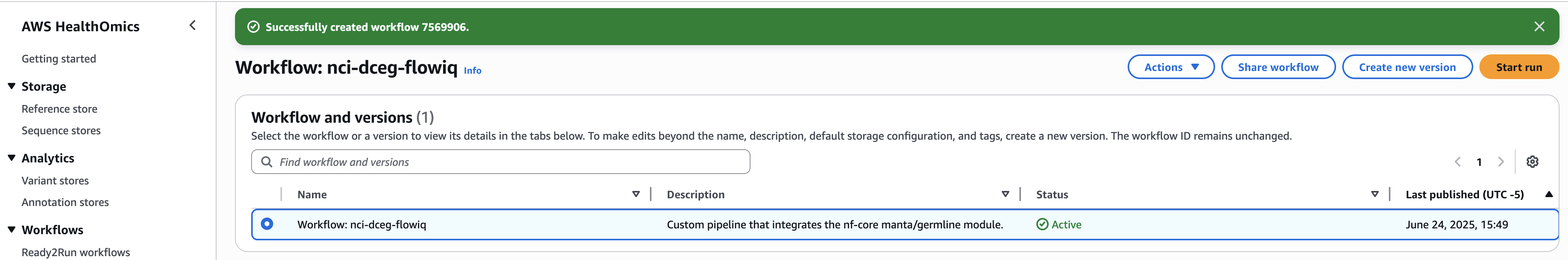The width and height of the screenshot is (1568, 260).
Task: Navigate to Ready2Run workflows
Action: pos(76,252)
